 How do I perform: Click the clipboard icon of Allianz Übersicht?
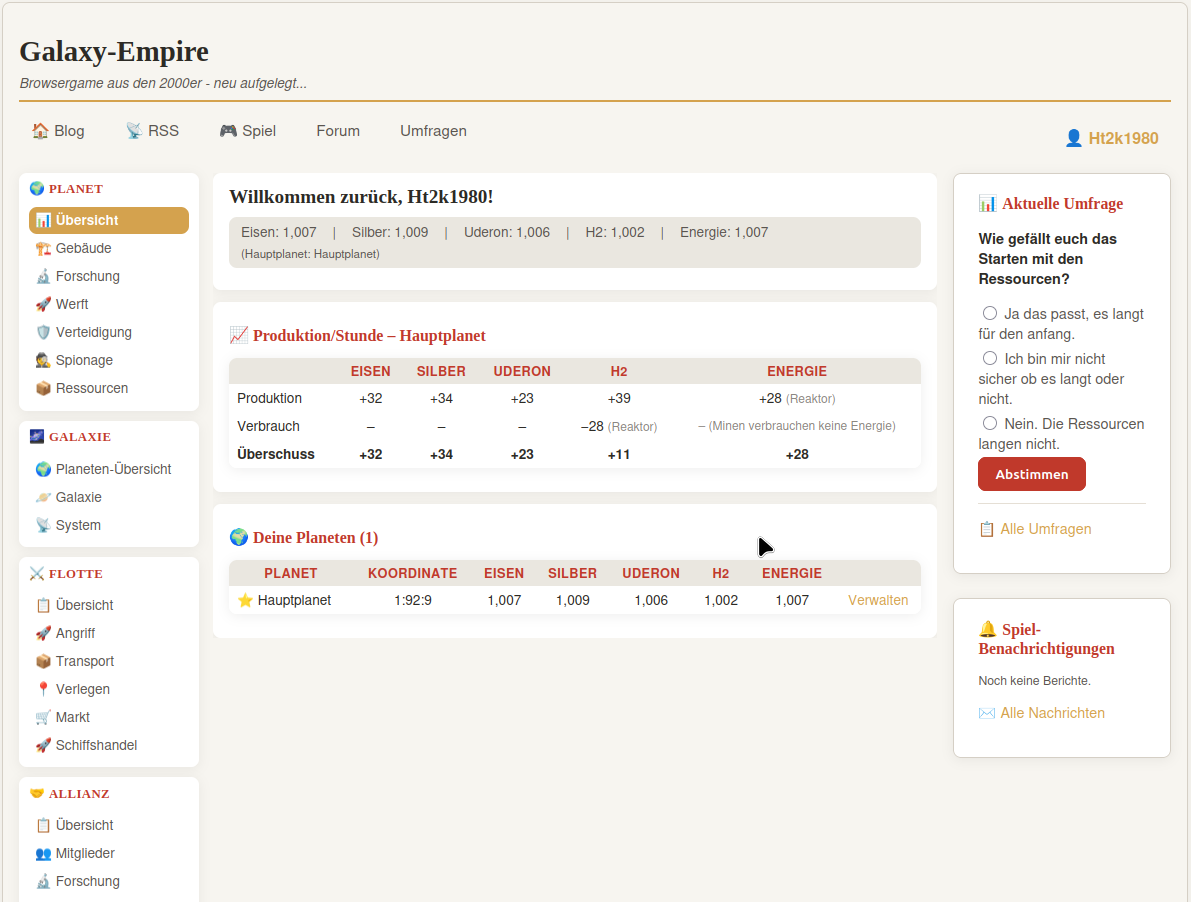(43, 825)
